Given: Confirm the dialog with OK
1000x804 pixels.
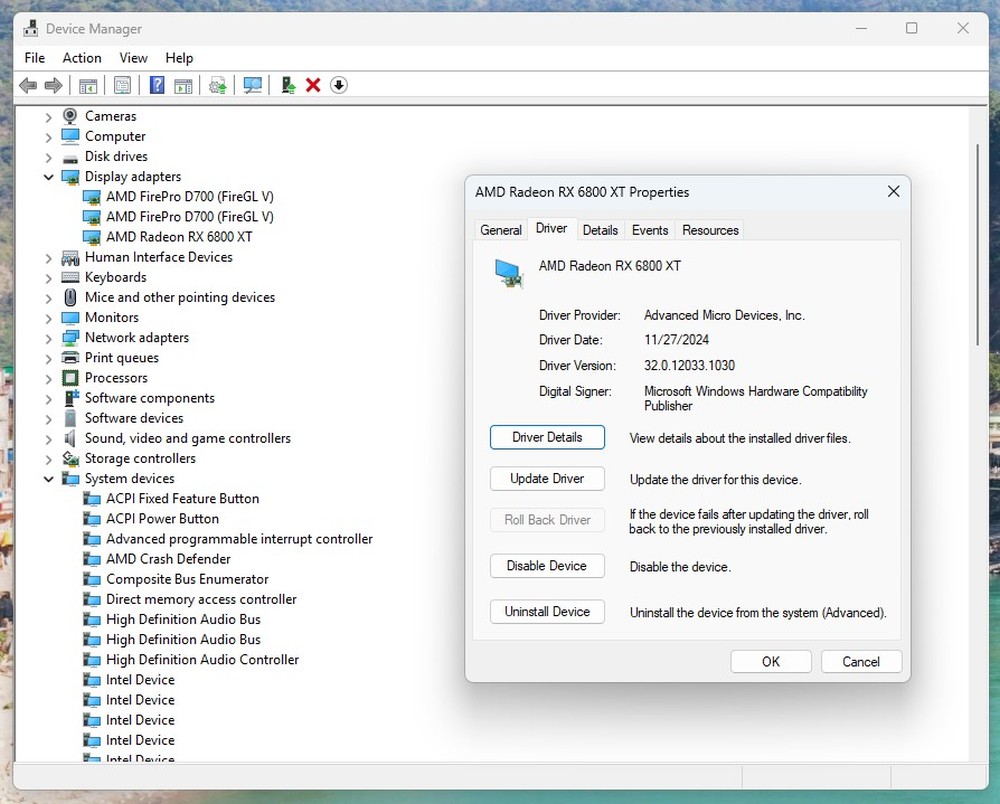Looking at the screenshot, I should point(771,662).
